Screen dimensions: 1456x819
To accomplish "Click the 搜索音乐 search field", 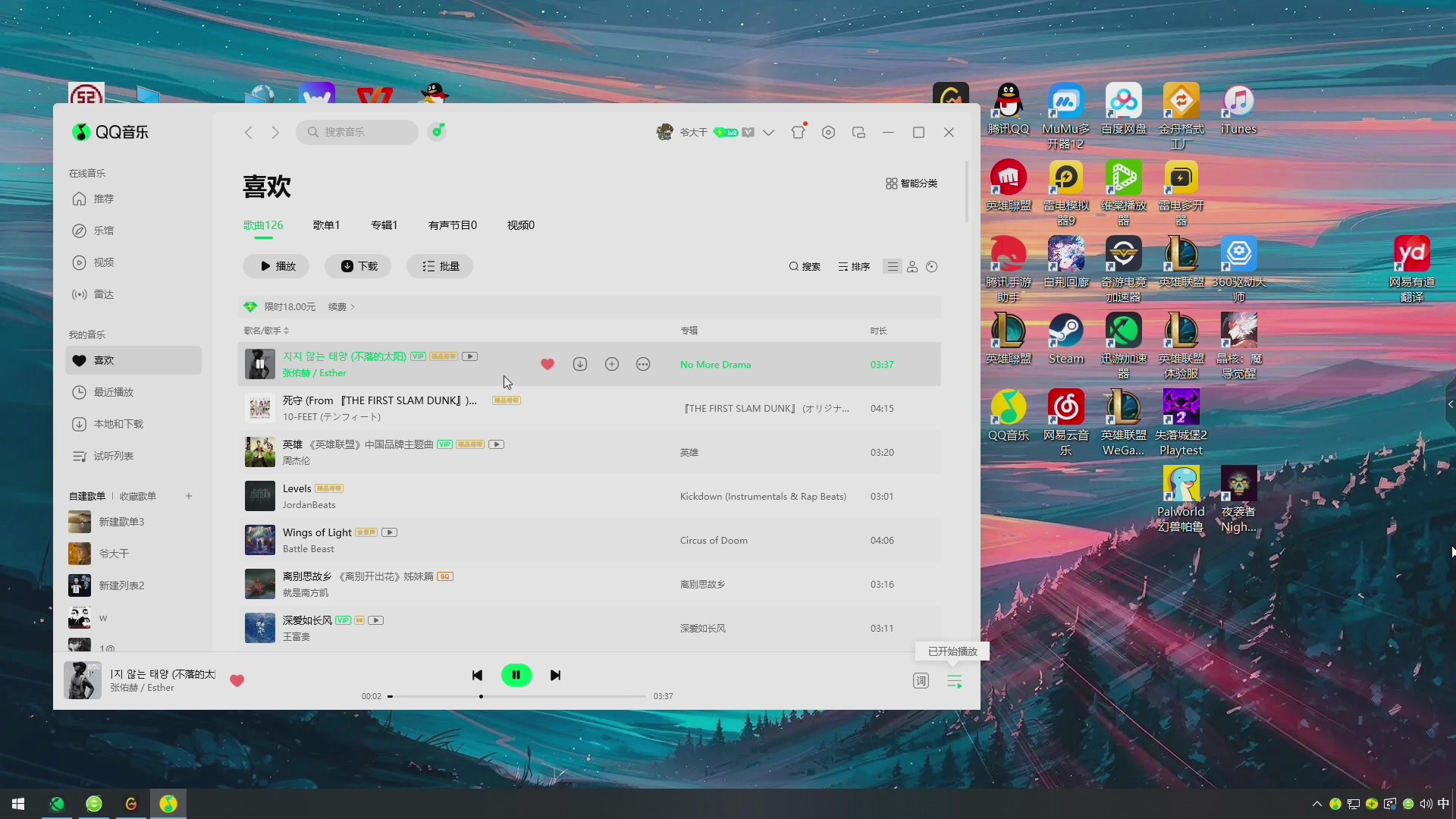I will (357, 132).
